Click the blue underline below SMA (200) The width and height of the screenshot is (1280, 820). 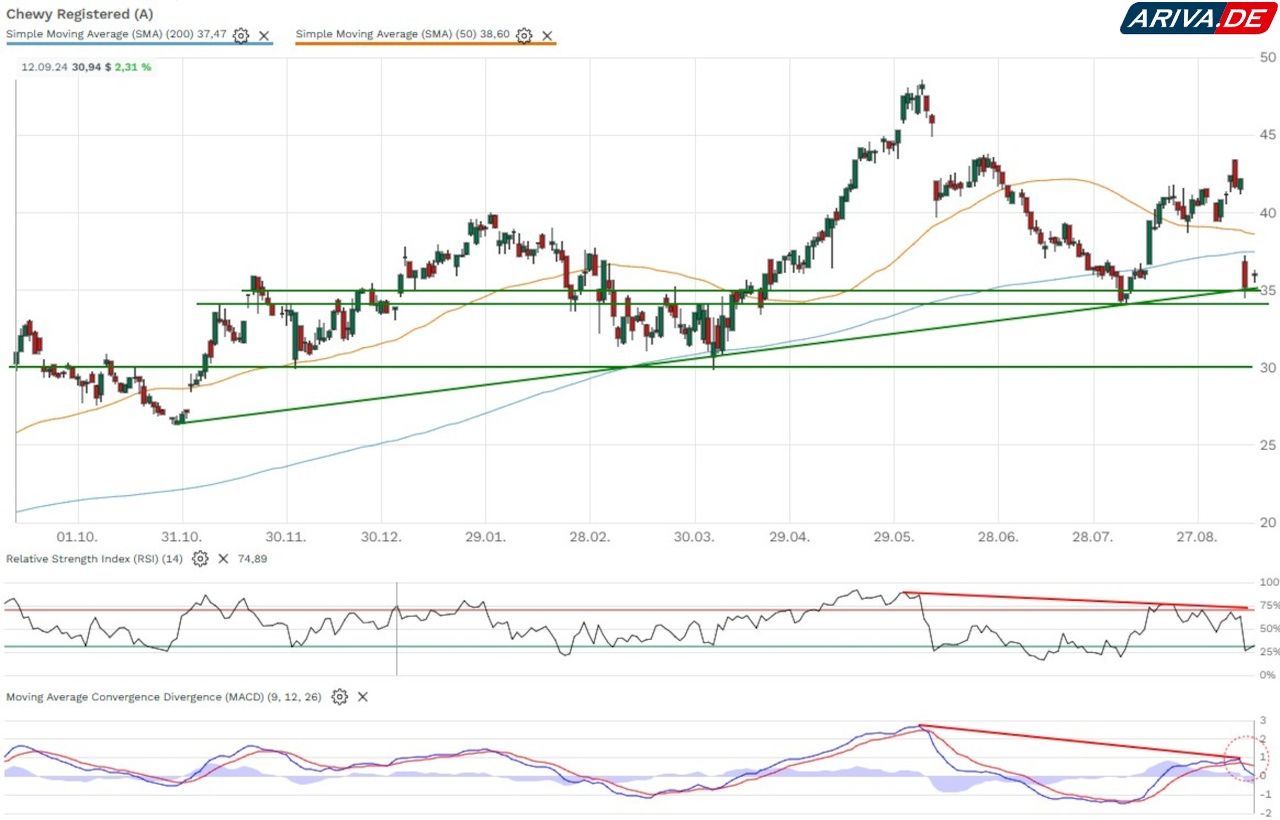click(139, 45)
